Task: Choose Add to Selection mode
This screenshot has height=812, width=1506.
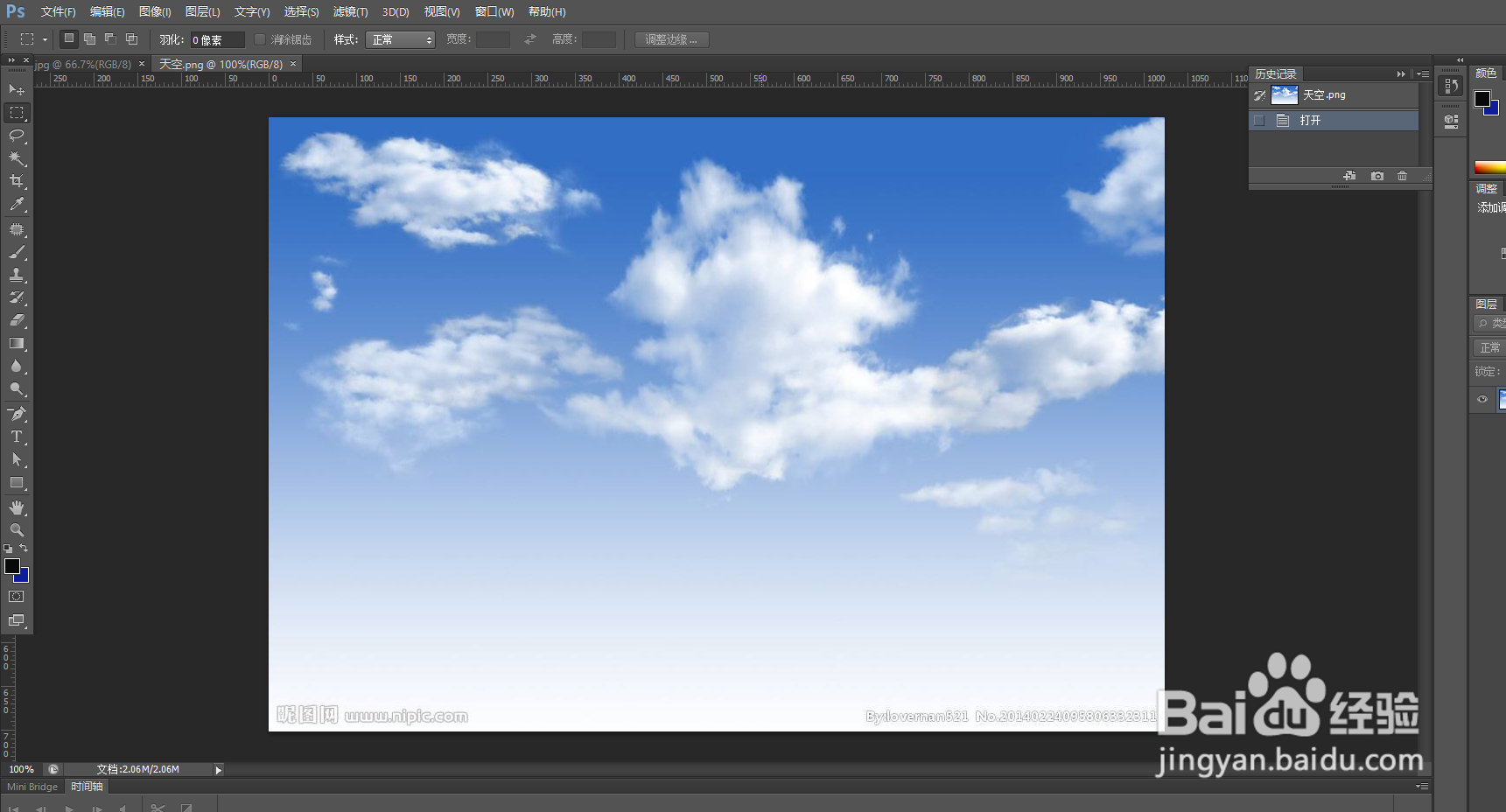Action: [89, 38]
